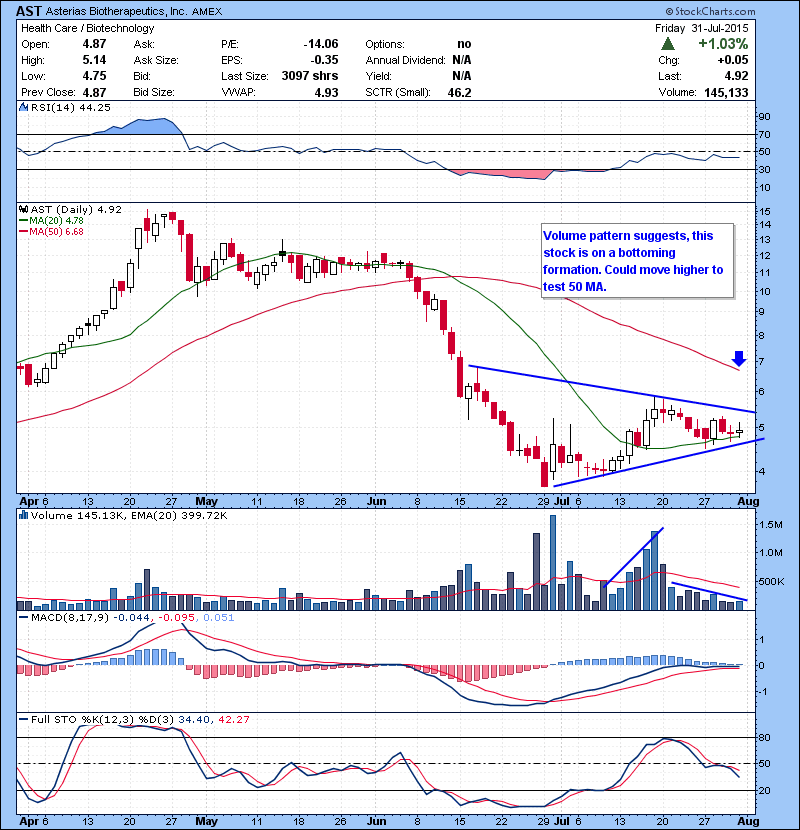This screenshot has height=830, width=800.
Task: Click the dark blue MACD legend line marker
Action: (x=23, y=618)
